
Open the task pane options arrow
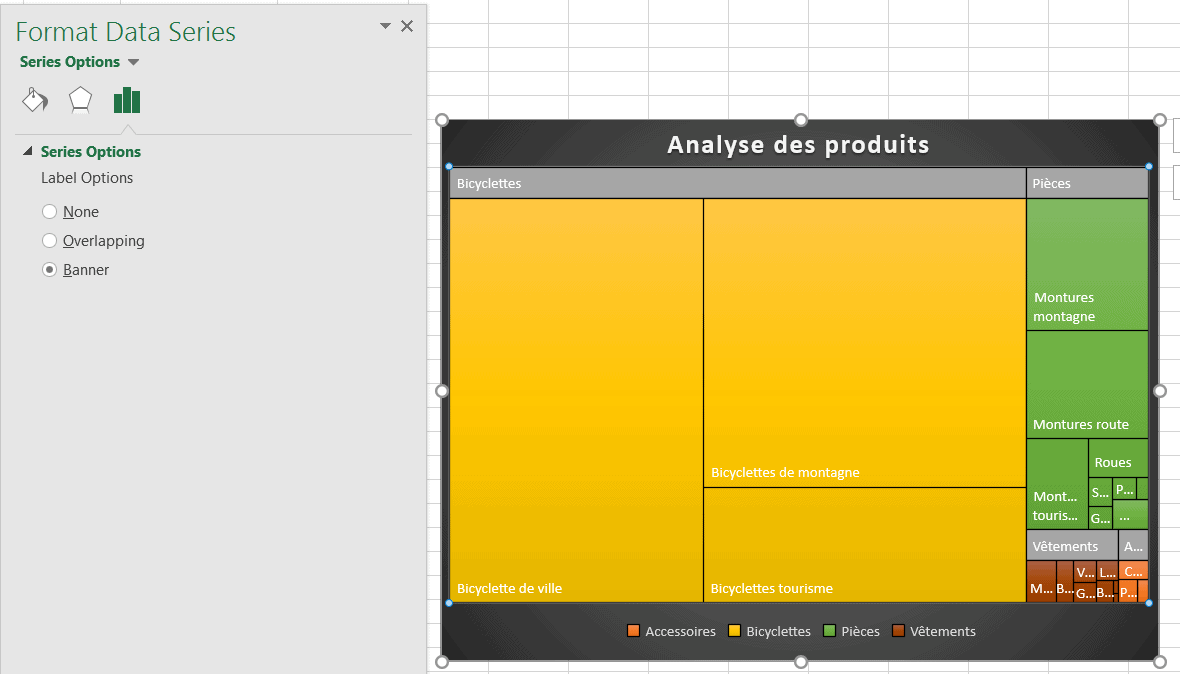pyautogui.click(x=386, y=27)
